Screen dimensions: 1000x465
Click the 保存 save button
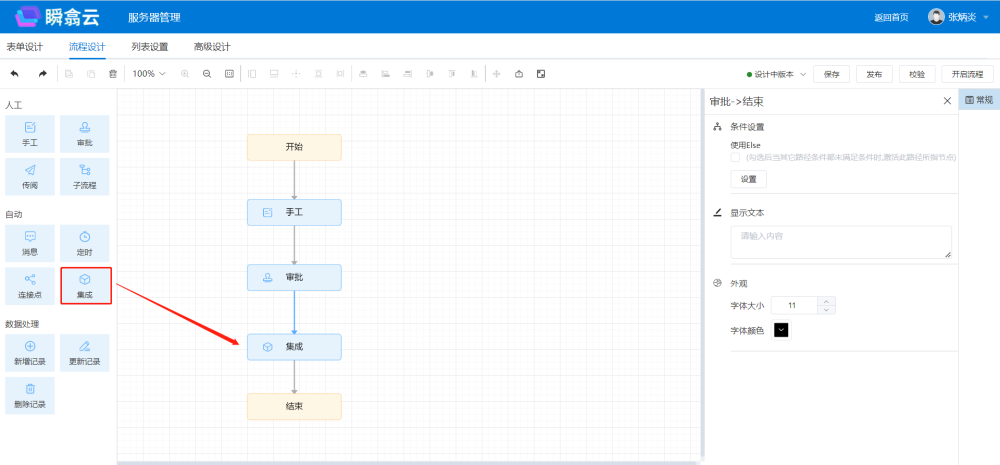832,74
